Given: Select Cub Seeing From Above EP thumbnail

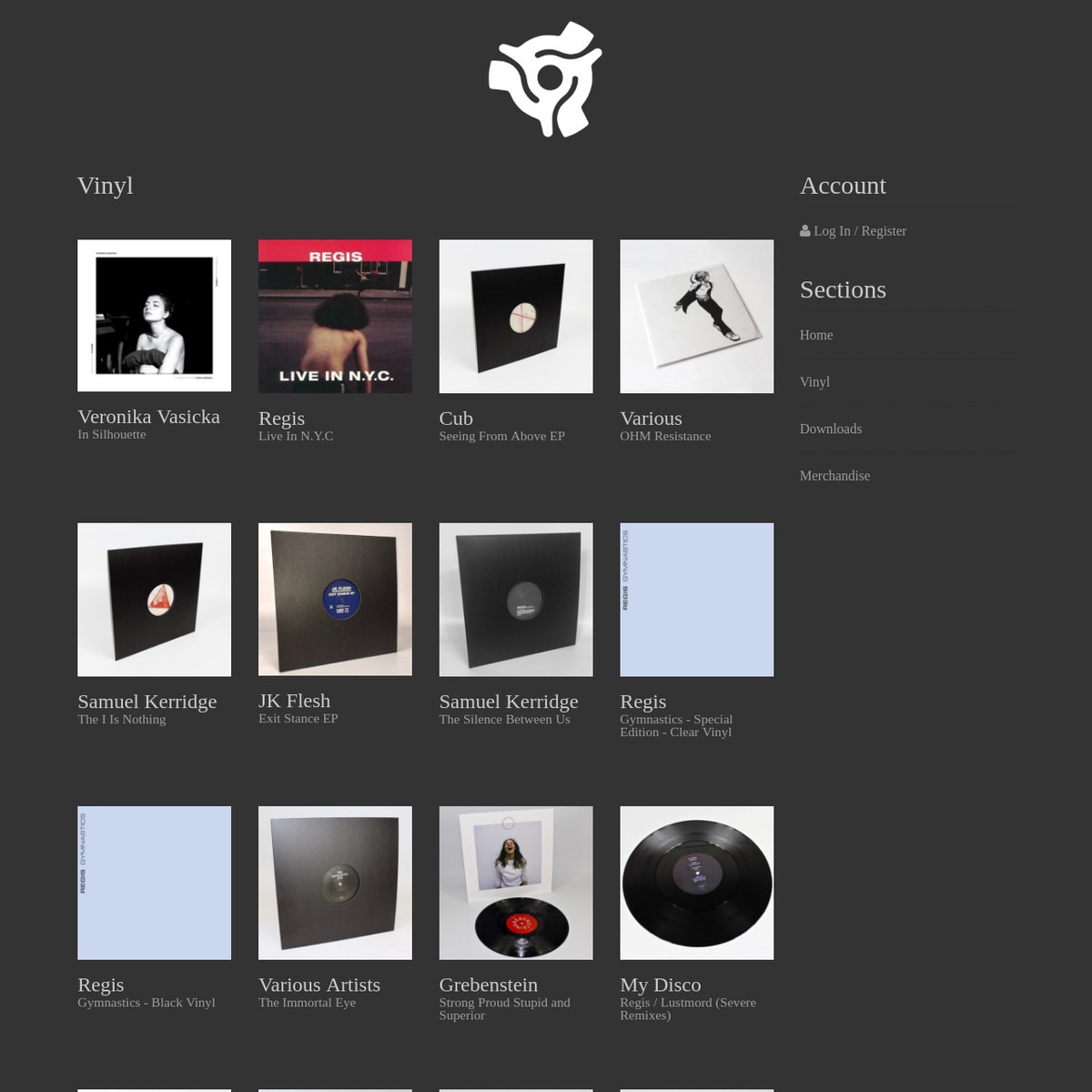Looking at the screenshot, I should [516, 317].
